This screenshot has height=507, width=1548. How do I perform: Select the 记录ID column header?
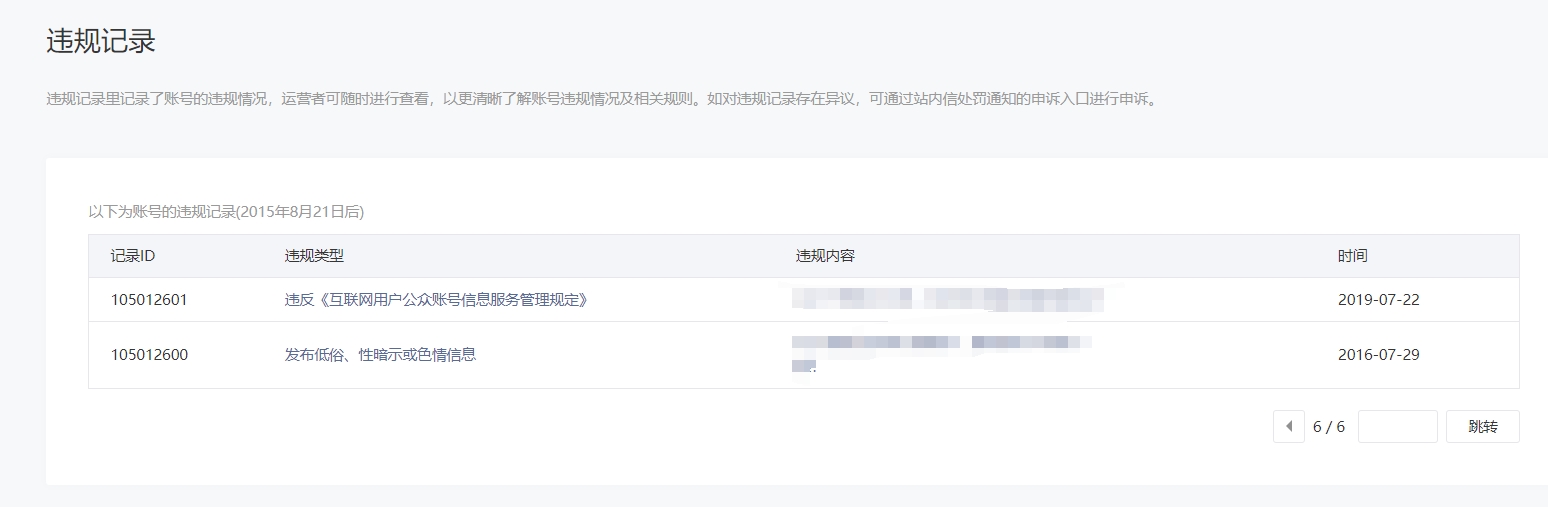pyautogui.click(x=133, y=256)
